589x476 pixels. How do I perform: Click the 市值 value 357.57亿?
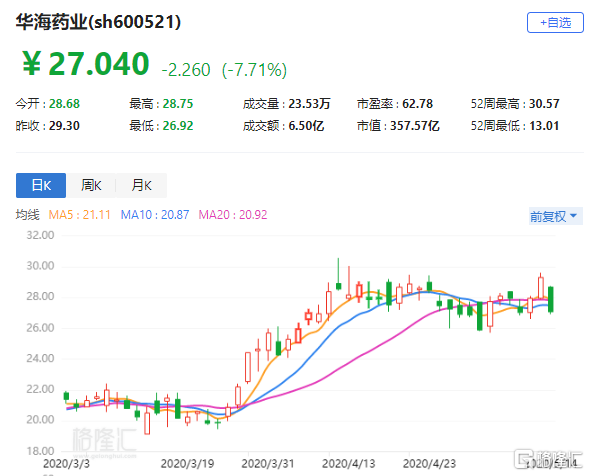(415, 125)
